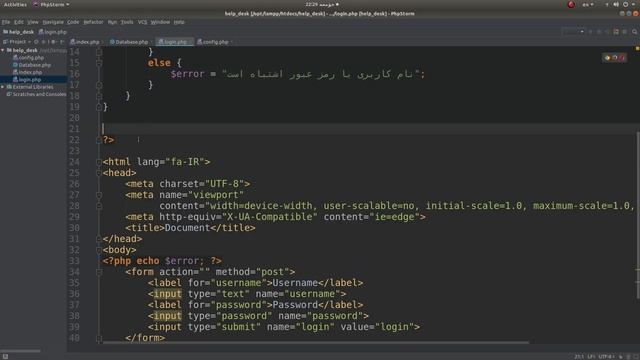This screenshot has width=640, height=360.
Task: Click scroll-from-source target icon in Project panel
Action: 36,42
